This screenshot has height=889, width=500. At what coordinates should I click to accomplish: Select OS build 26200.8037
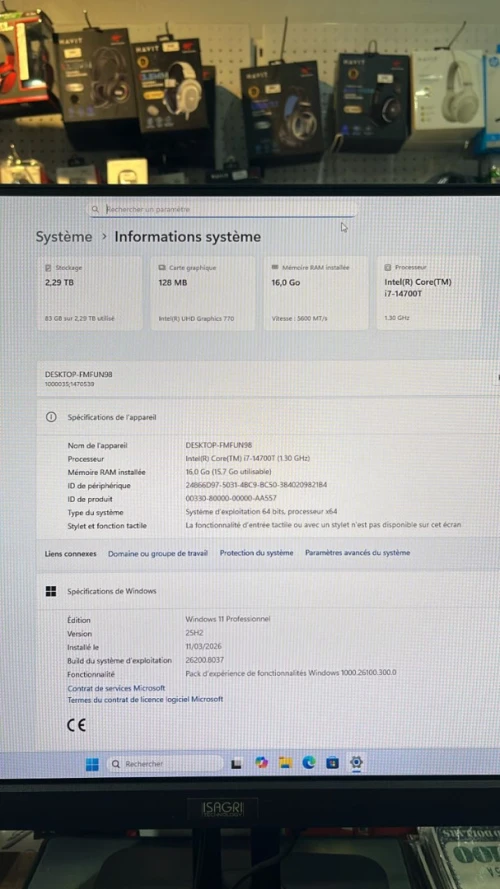coord(204,659)
